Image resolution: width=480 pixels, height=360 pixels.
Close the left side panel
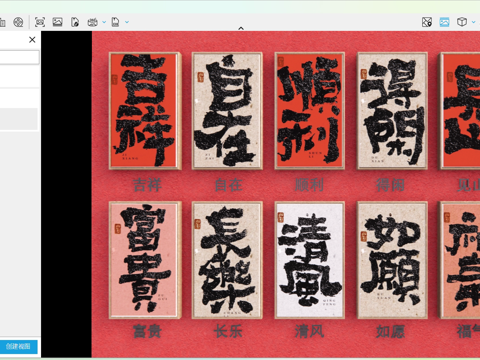pos(32,40)
